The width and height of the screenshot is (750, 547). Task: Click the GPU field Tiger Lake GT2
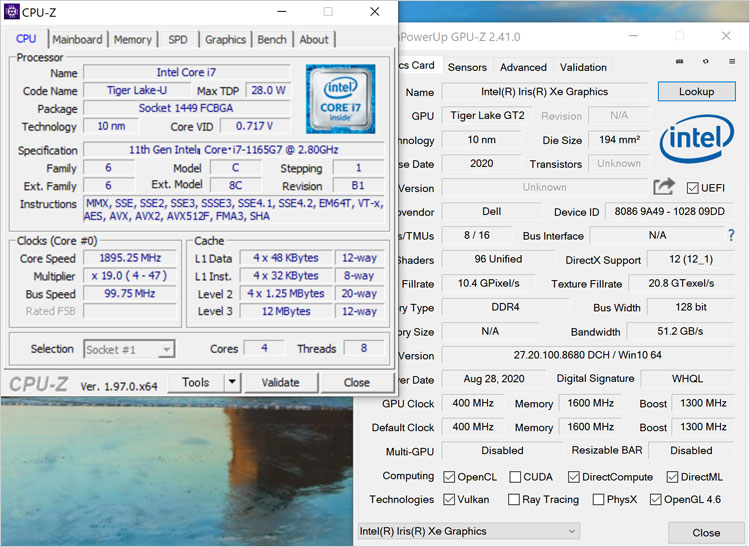click(x=487, y=116)
